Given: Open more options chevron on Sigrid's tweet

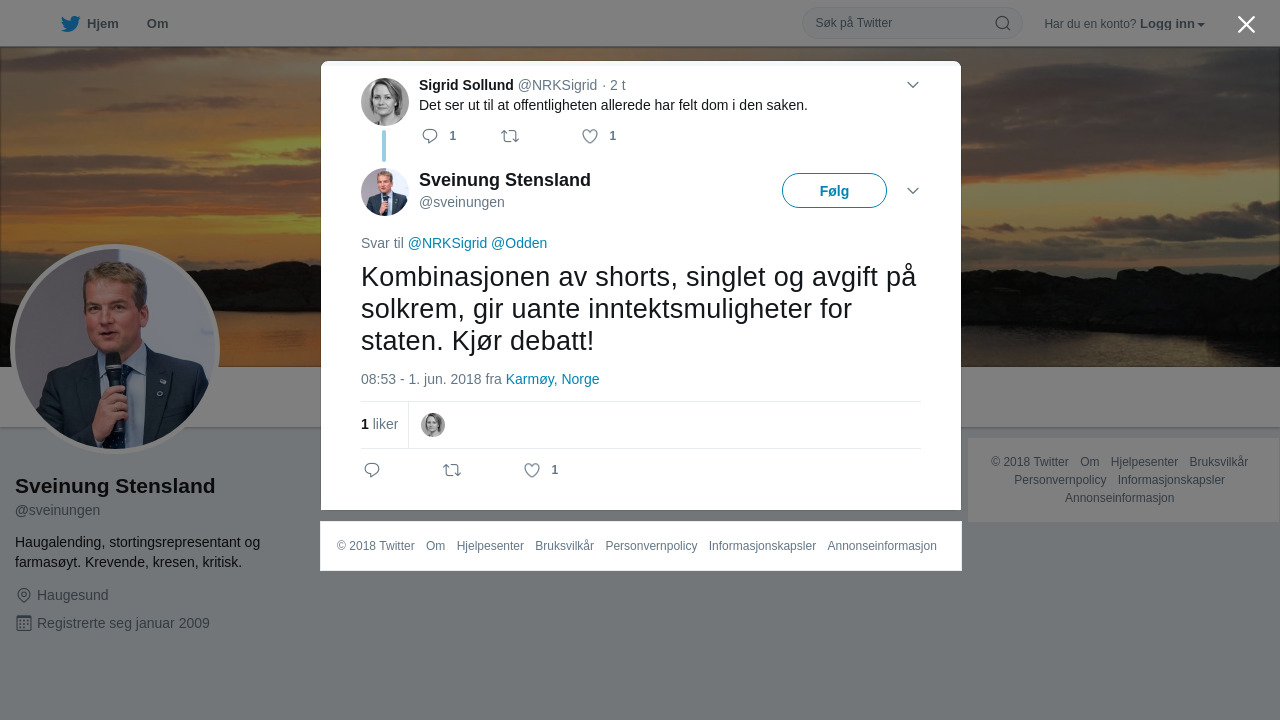Looking at the screenshot, I should pyautogui.click(x=913, y=85).
